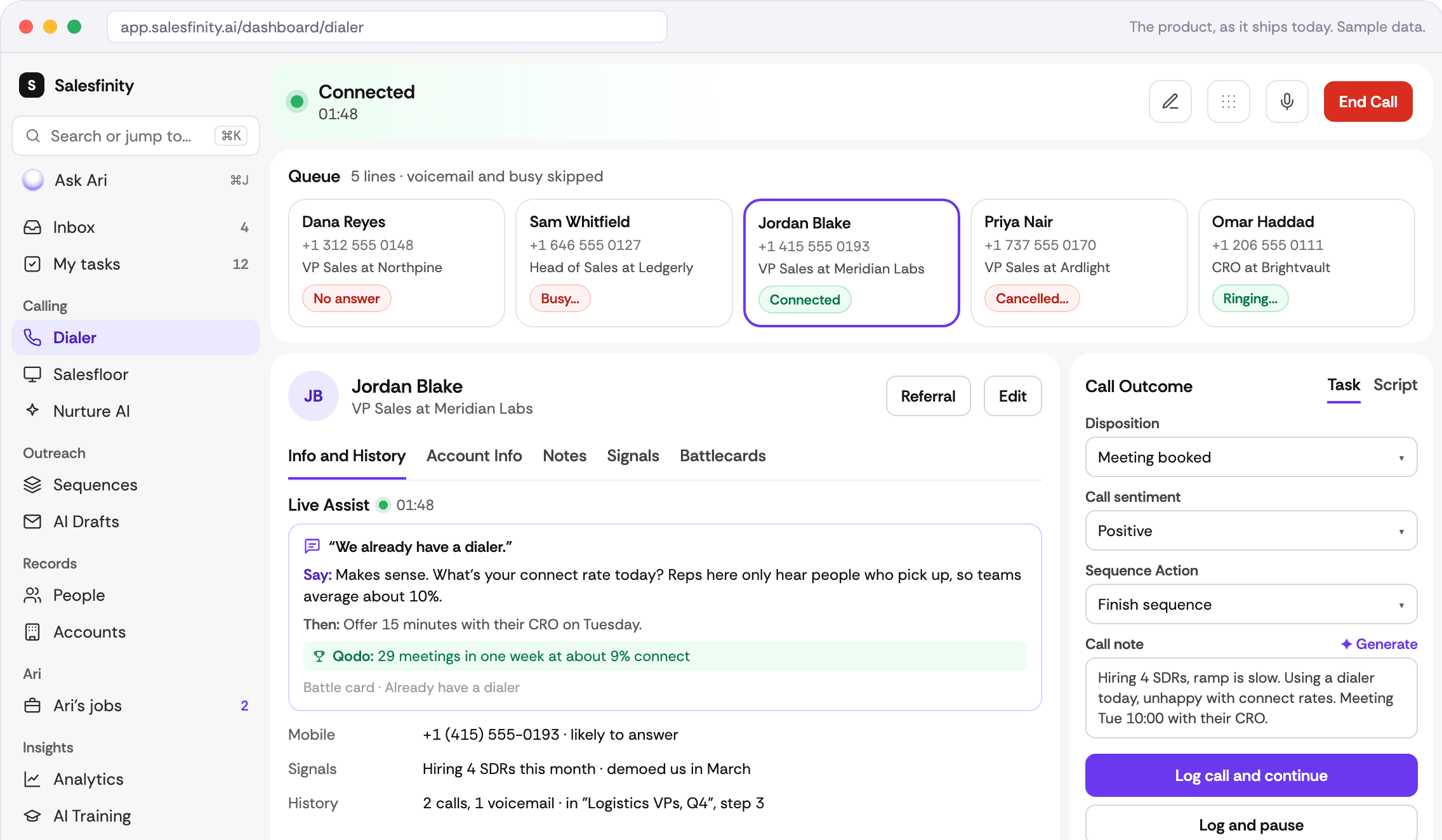End the current call

tap(1368, 102)
